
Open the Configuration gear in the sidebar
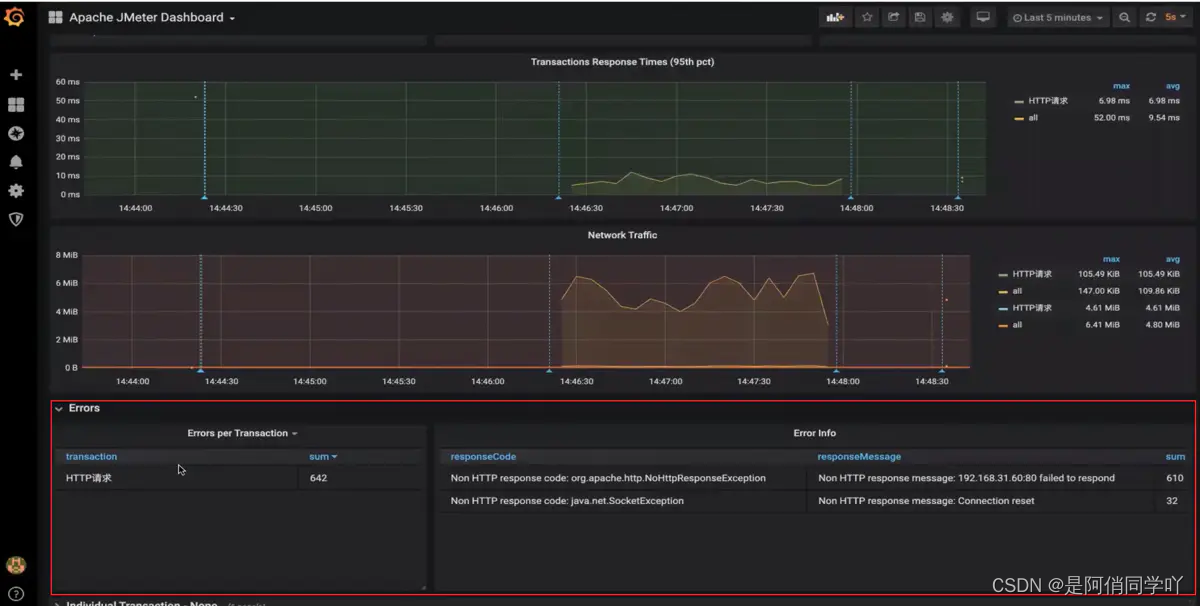tap(16, 190)
